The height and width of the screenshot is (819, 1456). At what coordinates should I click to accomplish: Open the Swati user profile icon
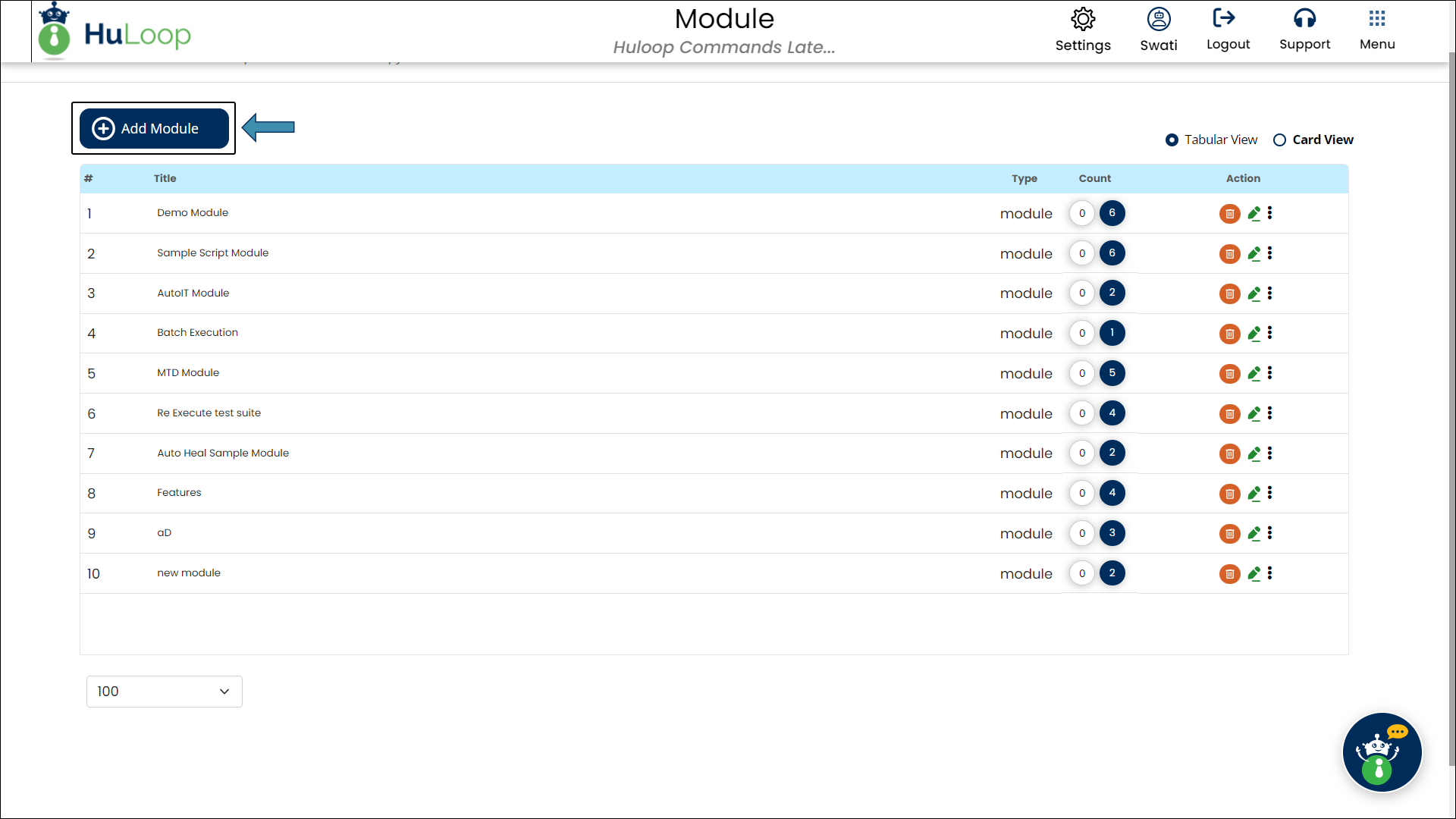tap(1159, 19)
